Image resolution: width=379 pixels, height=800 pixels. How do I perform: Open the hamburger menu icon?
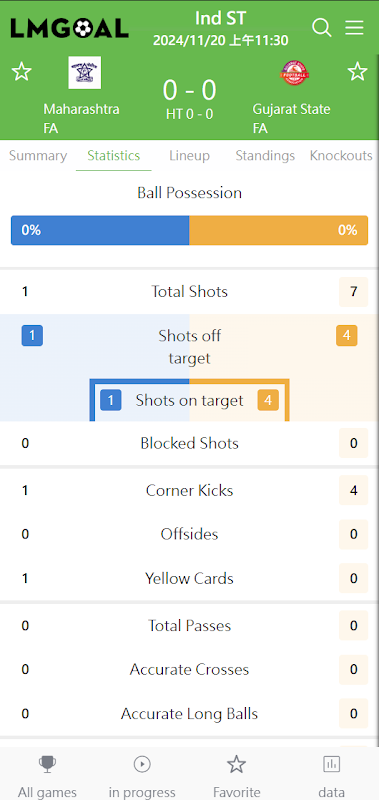coord(355,28)
